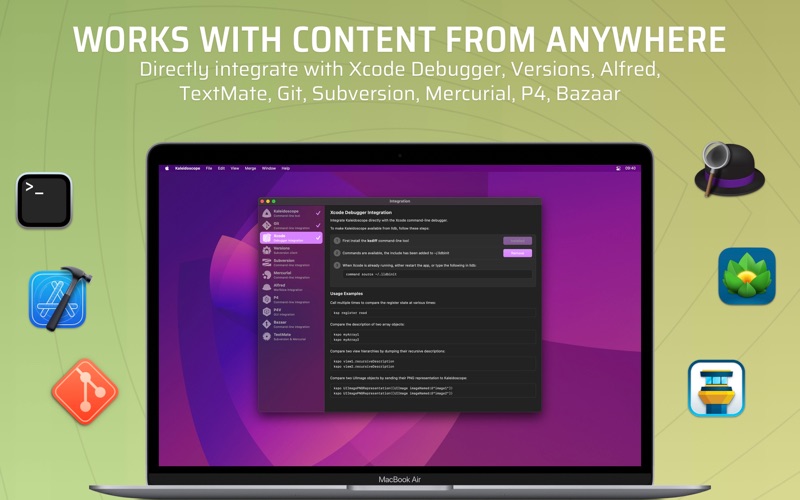
Task: Click the 'kspo myArray1' code line
Action: coord(346,335)
